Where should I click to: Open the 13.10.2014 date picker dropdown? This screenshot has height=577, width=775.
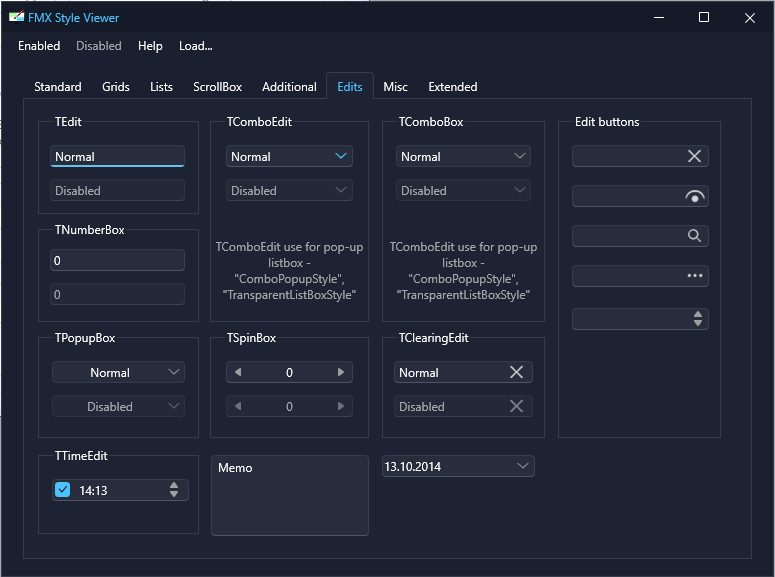point(522,466)
